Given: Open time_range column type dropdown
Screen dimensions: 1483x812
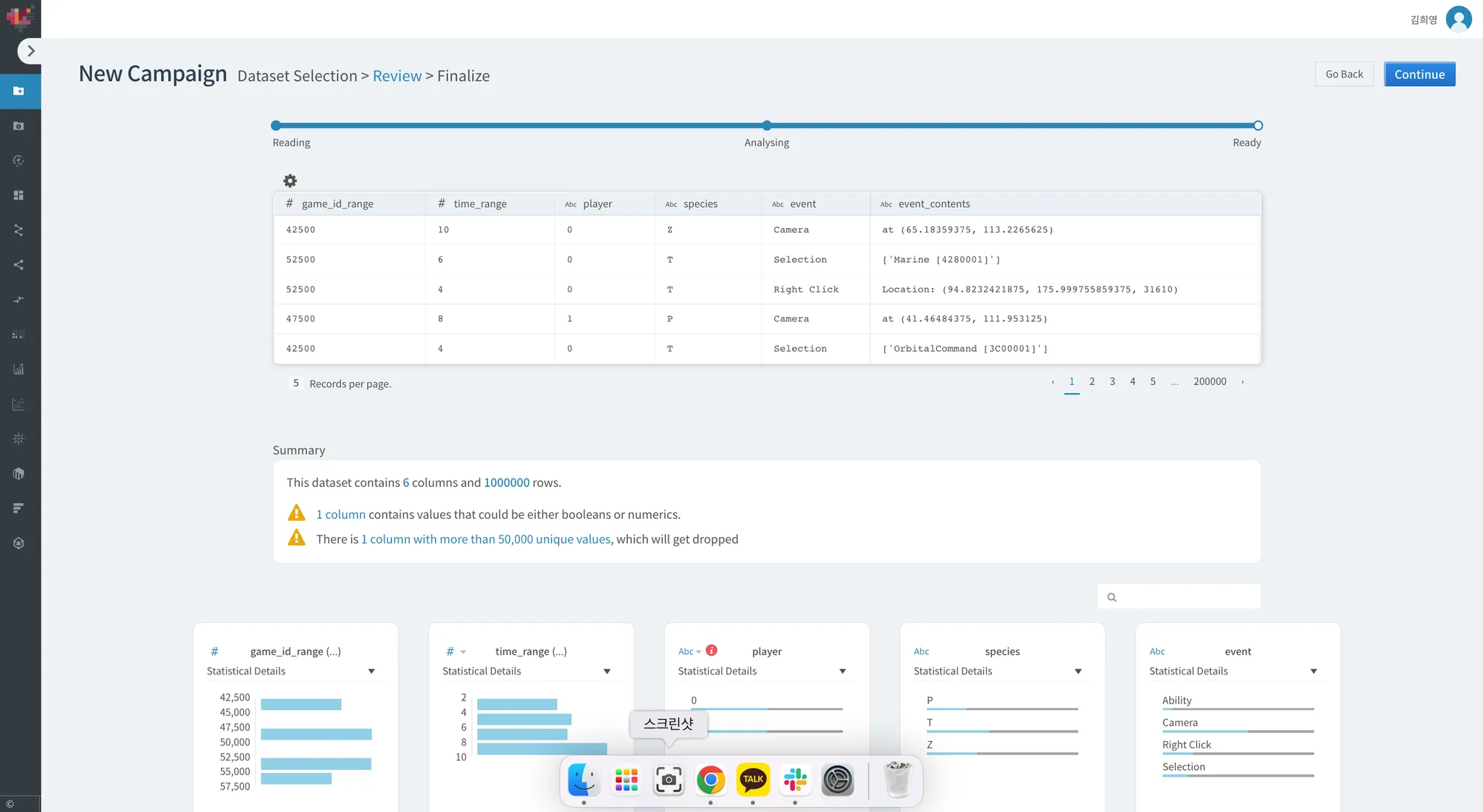Looking at the screenshot, I should (455, 651).
